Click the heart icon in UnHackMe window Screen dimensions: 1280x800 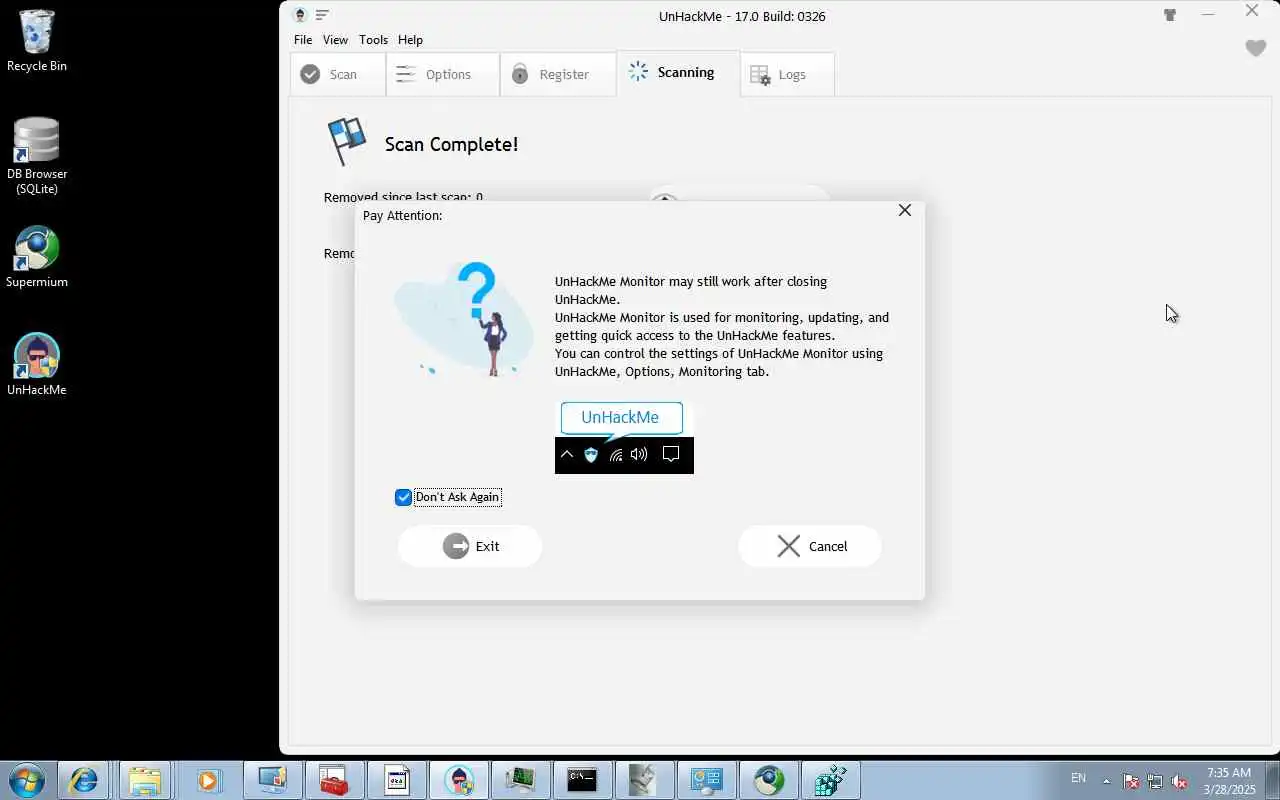click(1256, 48)
